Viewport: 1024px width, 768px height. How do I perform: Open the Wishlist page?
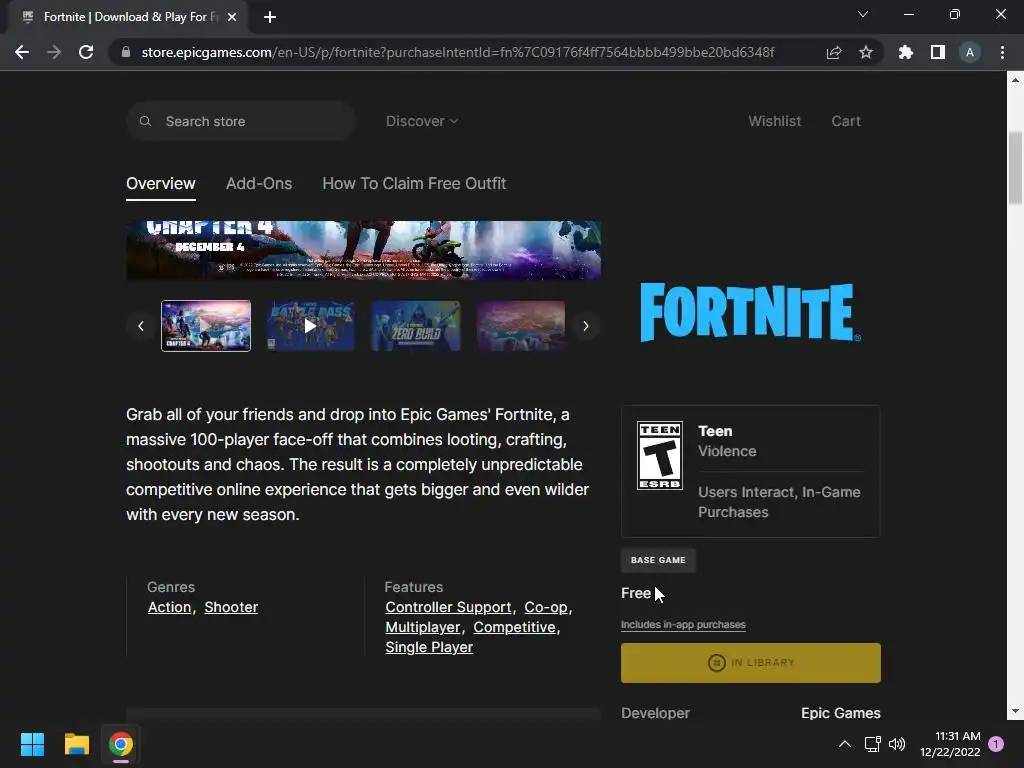[775, 121]
